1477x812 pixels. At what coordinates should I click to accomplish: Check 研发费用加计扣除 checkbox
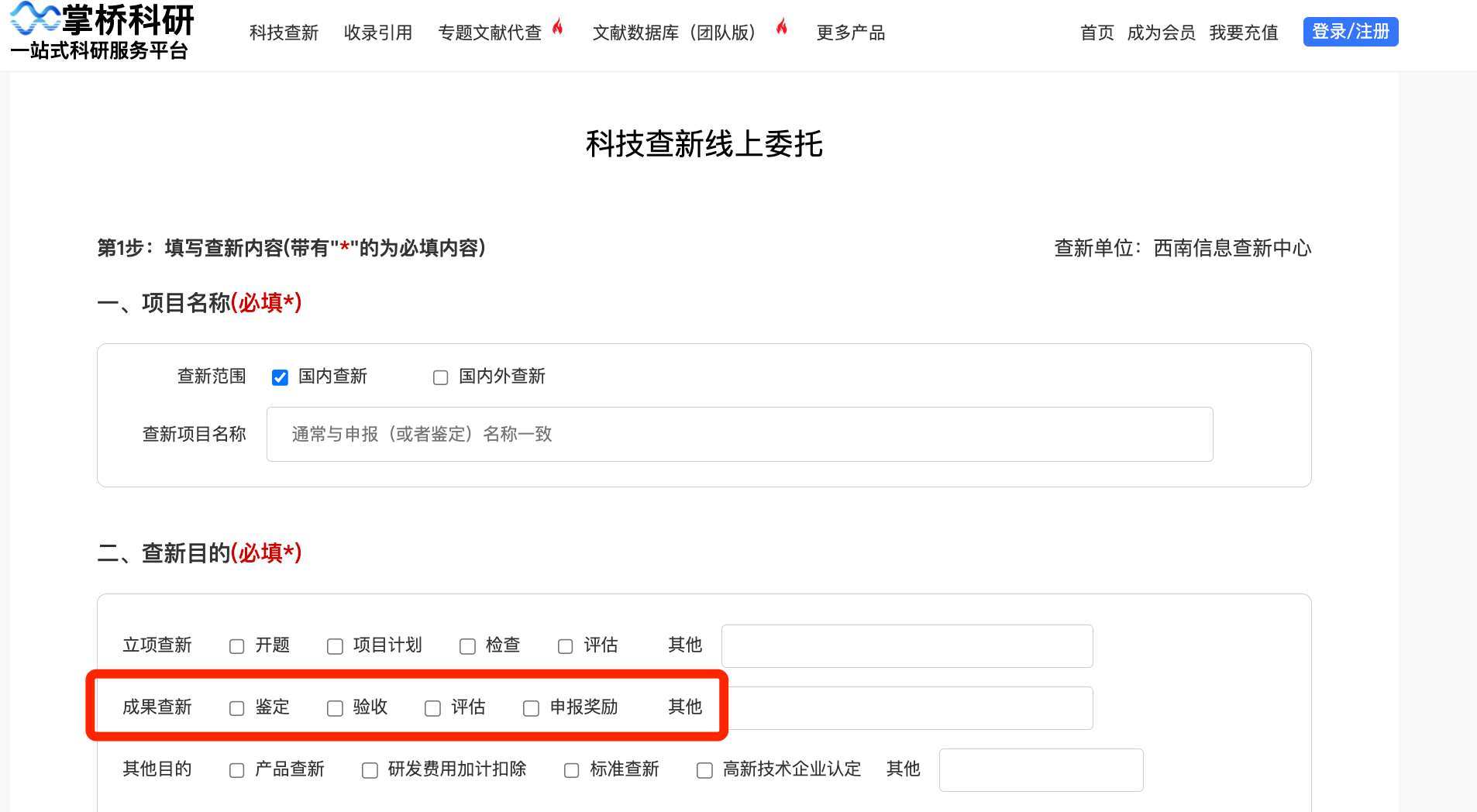(370, 770)
